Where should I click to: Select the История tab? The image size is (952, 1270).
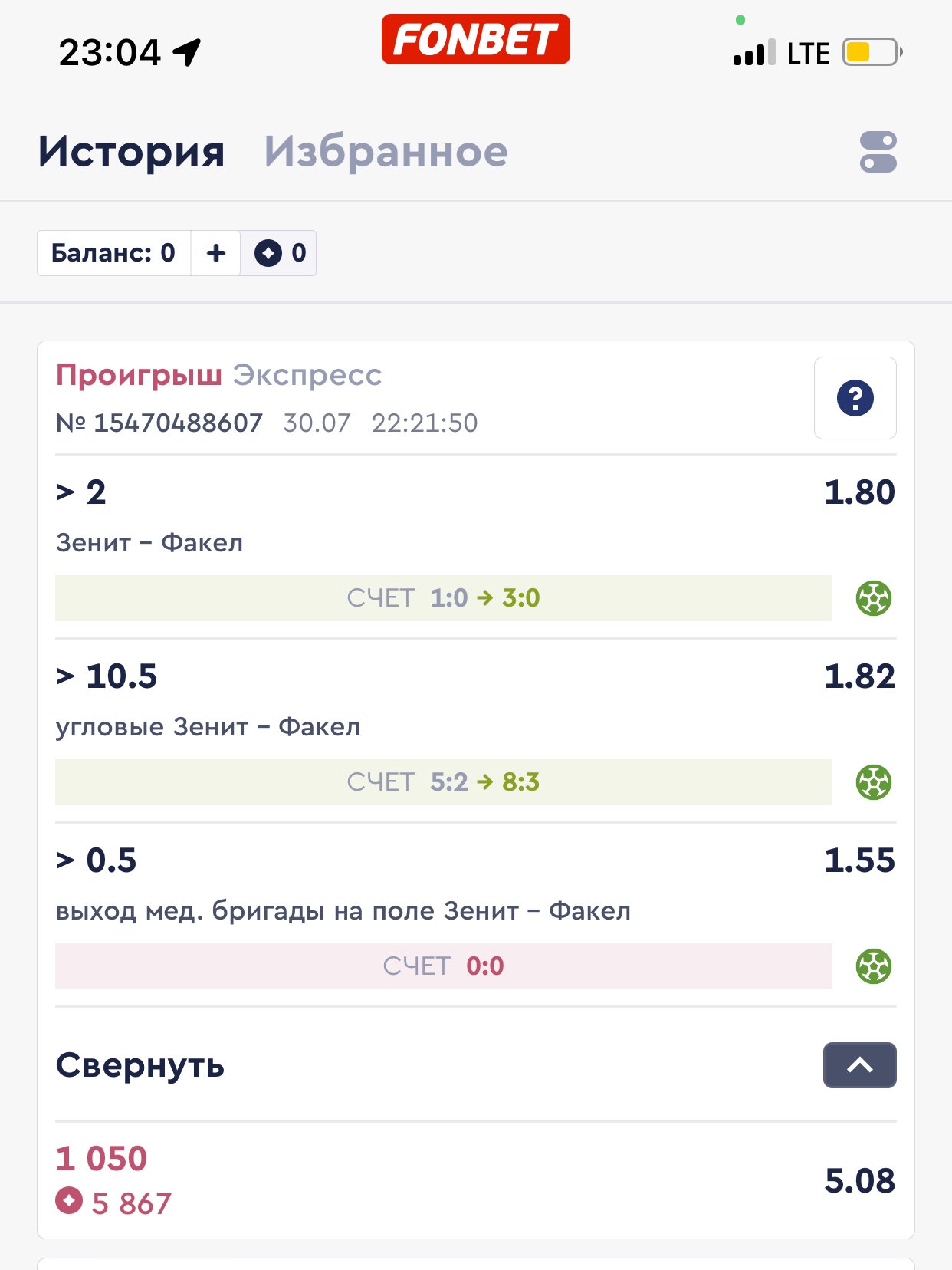pyautogui.click(x=132, y=152)
